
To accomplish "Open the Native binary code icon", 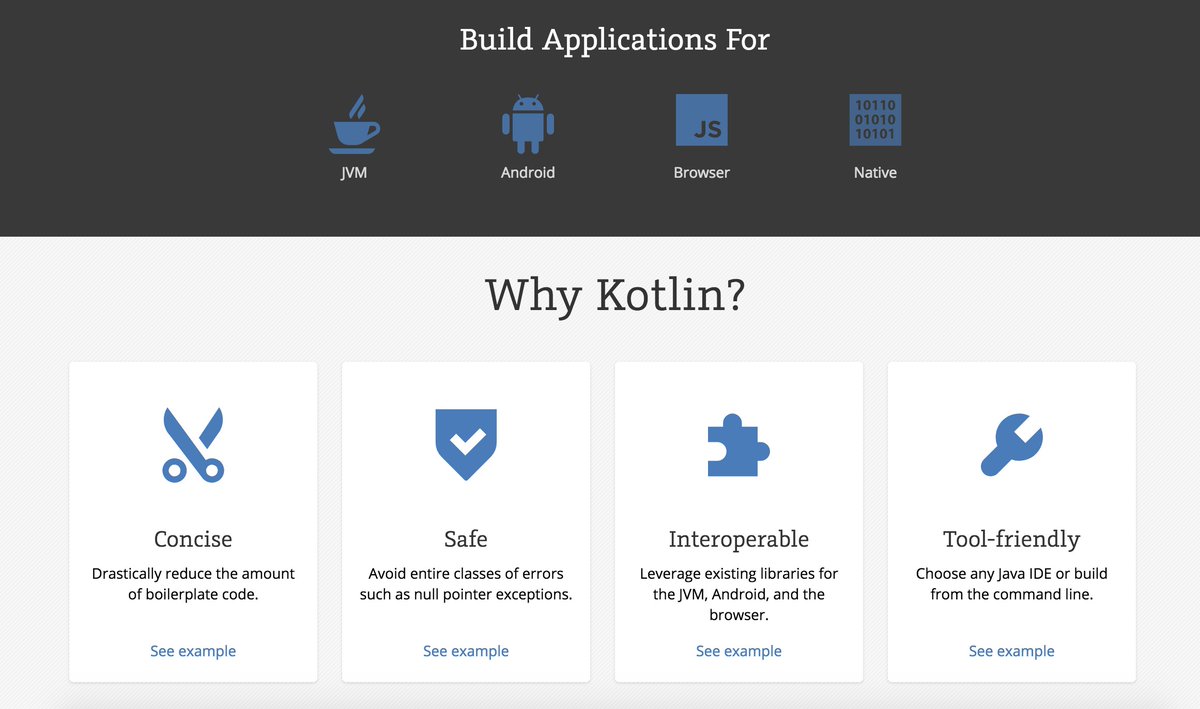I will coord(875,118).
